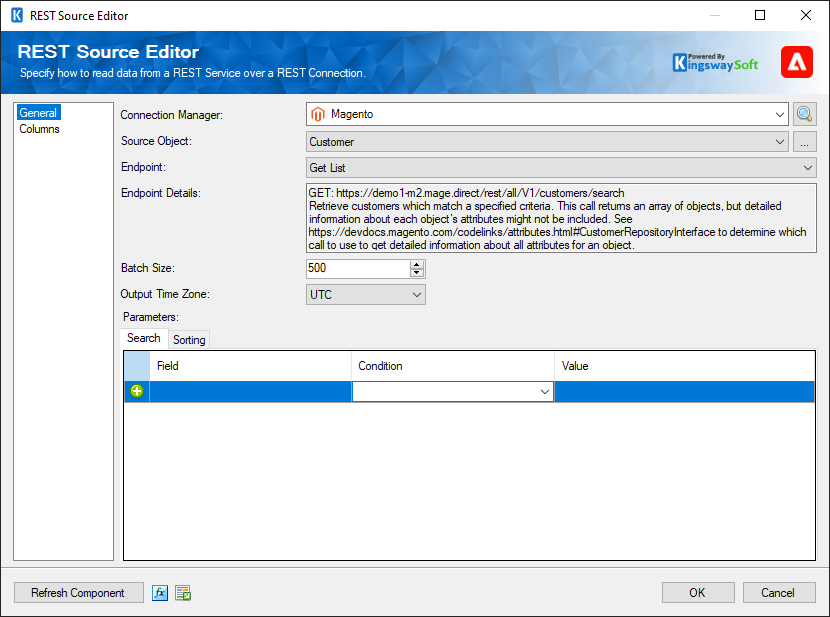Click the Output Time Zone label
The image size is (830, 617).
coord(165,294)
